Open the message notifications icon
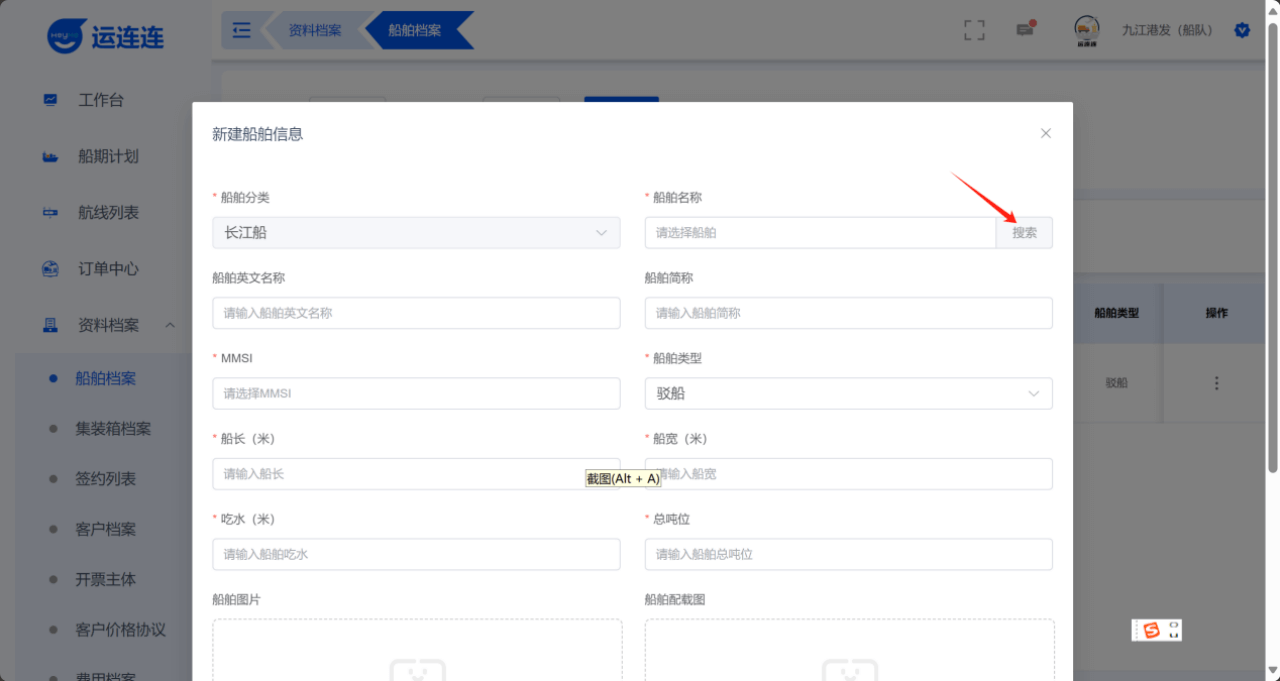The width and height of the screenshot is (1280, 681). click(x=1025, y=30)
